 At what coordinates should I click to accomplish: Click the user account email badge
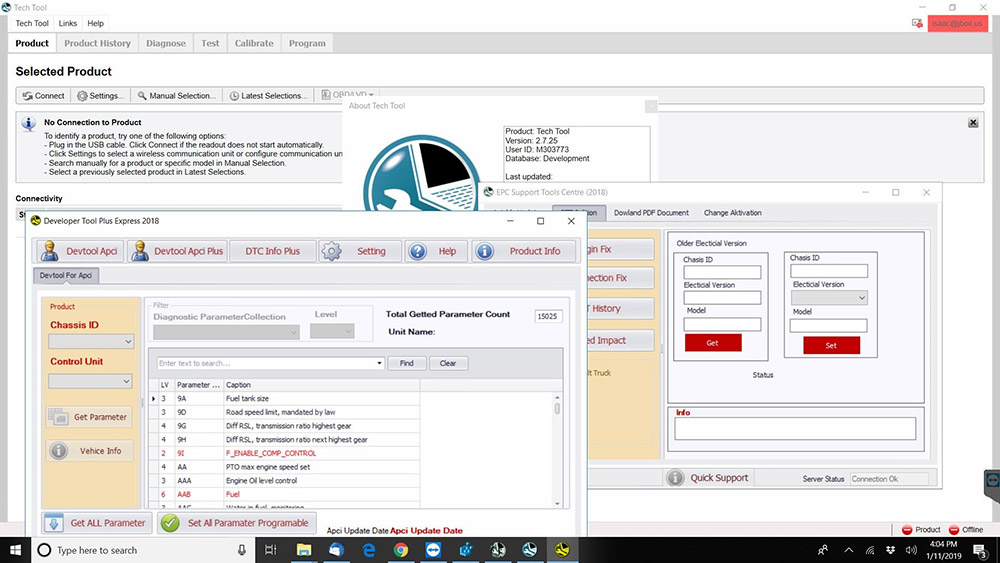(x=957, y=24)
